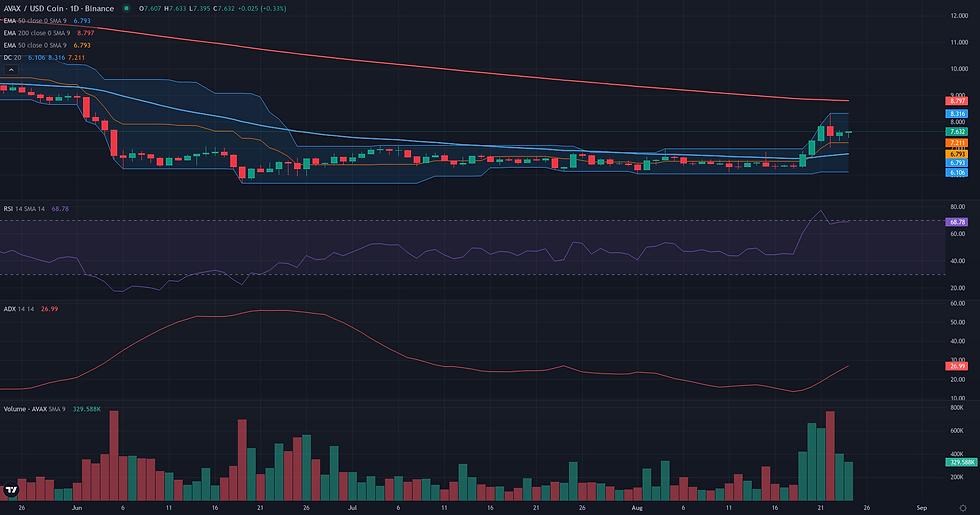Click the red 8.797 price scale tag

956,101
